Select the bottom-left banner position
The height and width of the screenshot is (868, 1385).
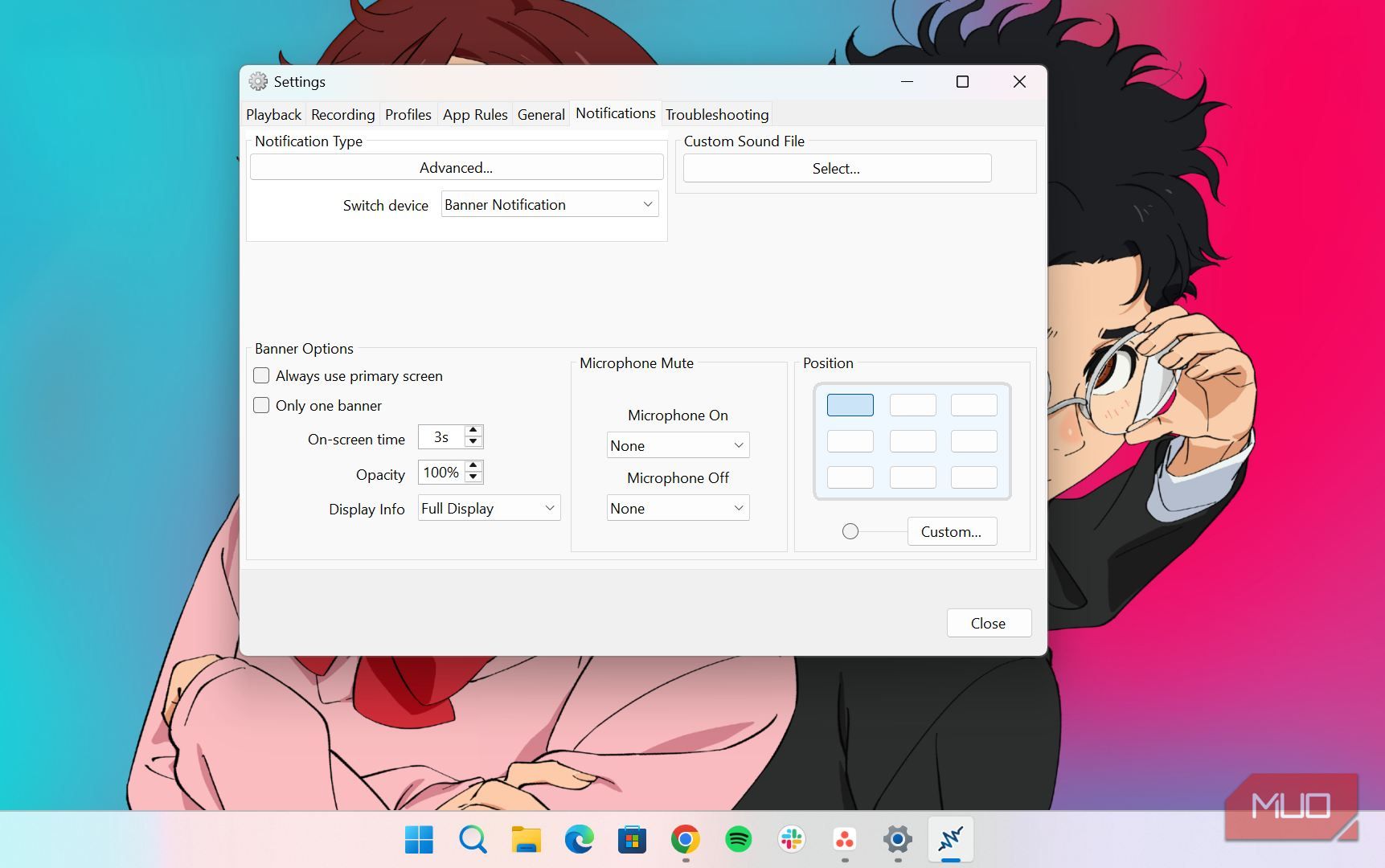point(850,477)
